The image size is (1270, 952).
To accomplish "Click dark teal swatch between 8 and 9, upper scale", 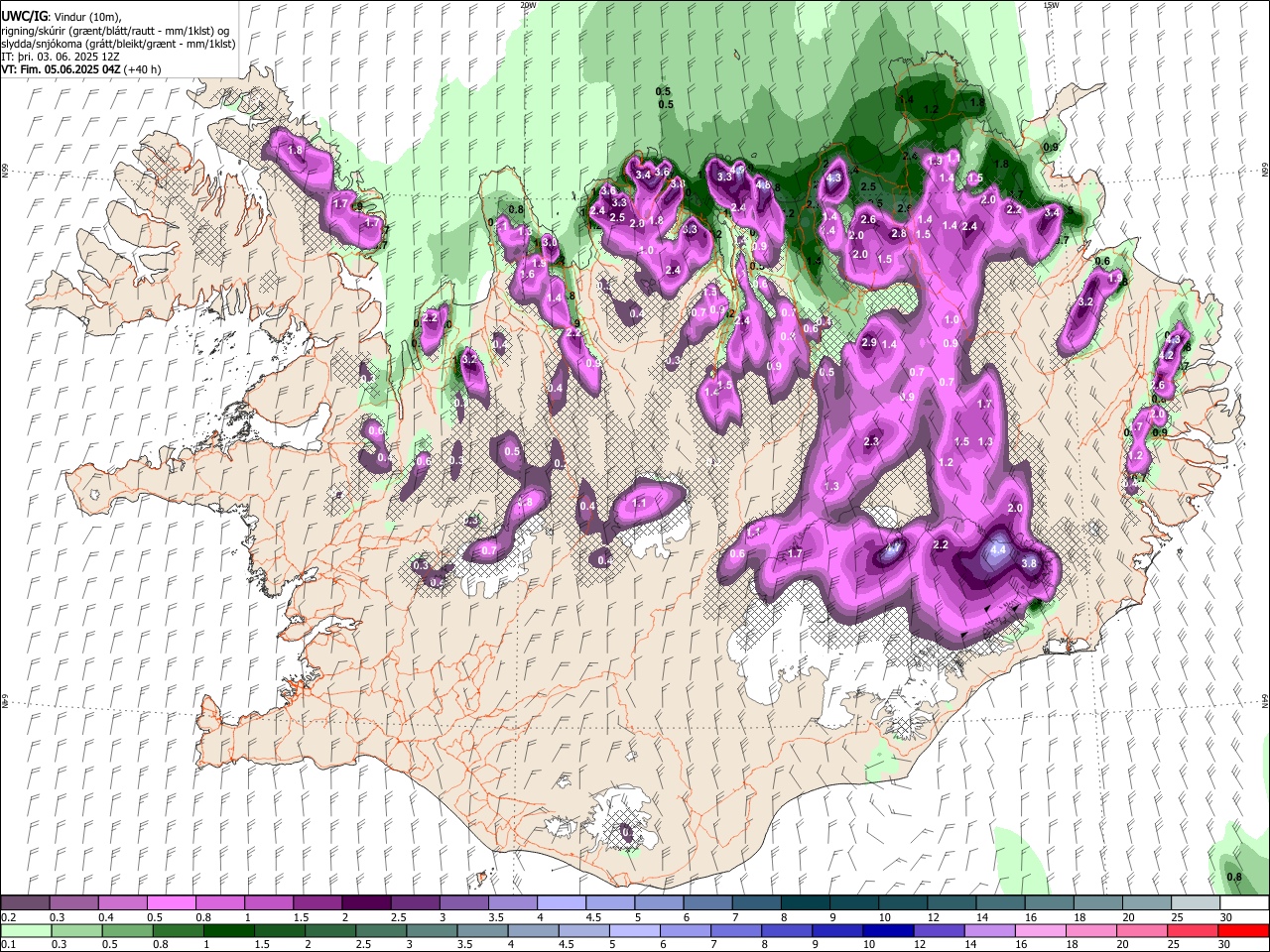I will 806,903.
